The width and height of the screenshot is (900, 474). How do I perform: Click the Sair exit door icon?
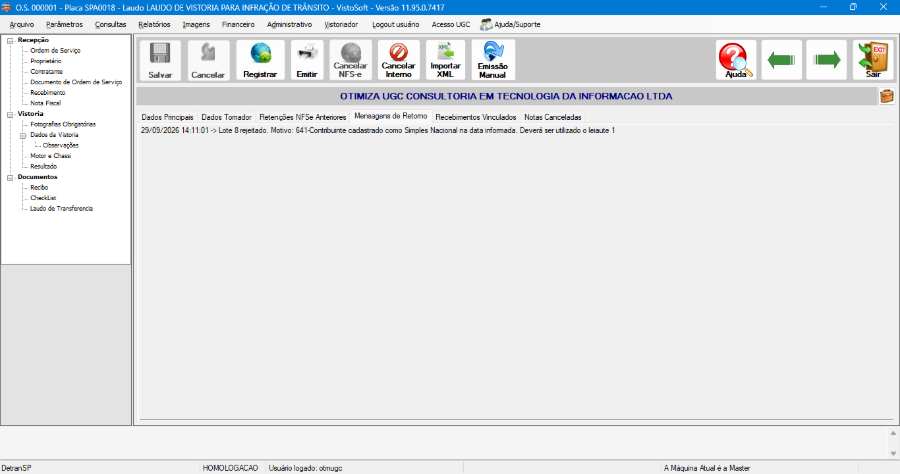(x=873, y=60)
